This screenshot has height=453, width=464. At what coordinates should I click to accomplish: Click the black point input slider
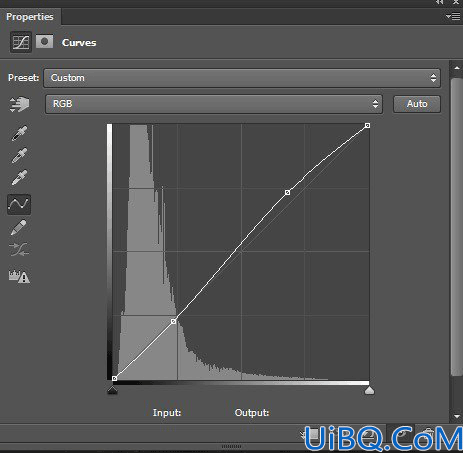112,390
